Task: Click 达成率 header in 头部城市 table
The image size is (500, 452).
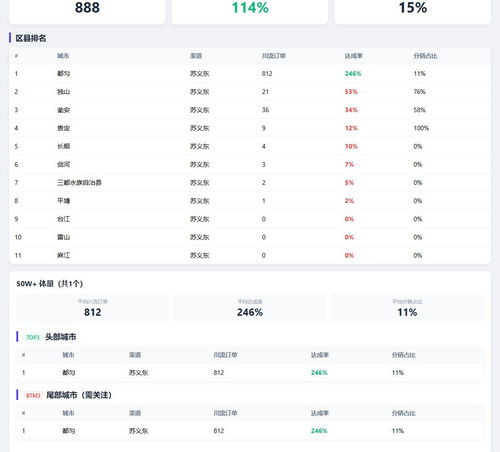Action: pyautogui.click(x=320, y=355)
